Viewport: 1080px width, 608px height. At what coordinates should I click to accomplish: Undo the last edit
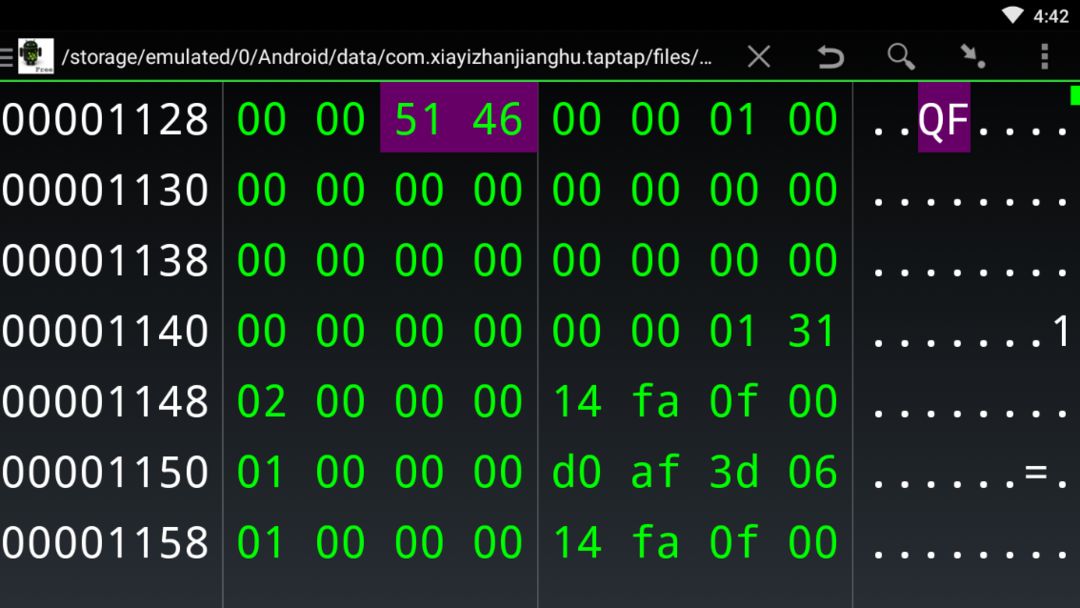[830, 56]
